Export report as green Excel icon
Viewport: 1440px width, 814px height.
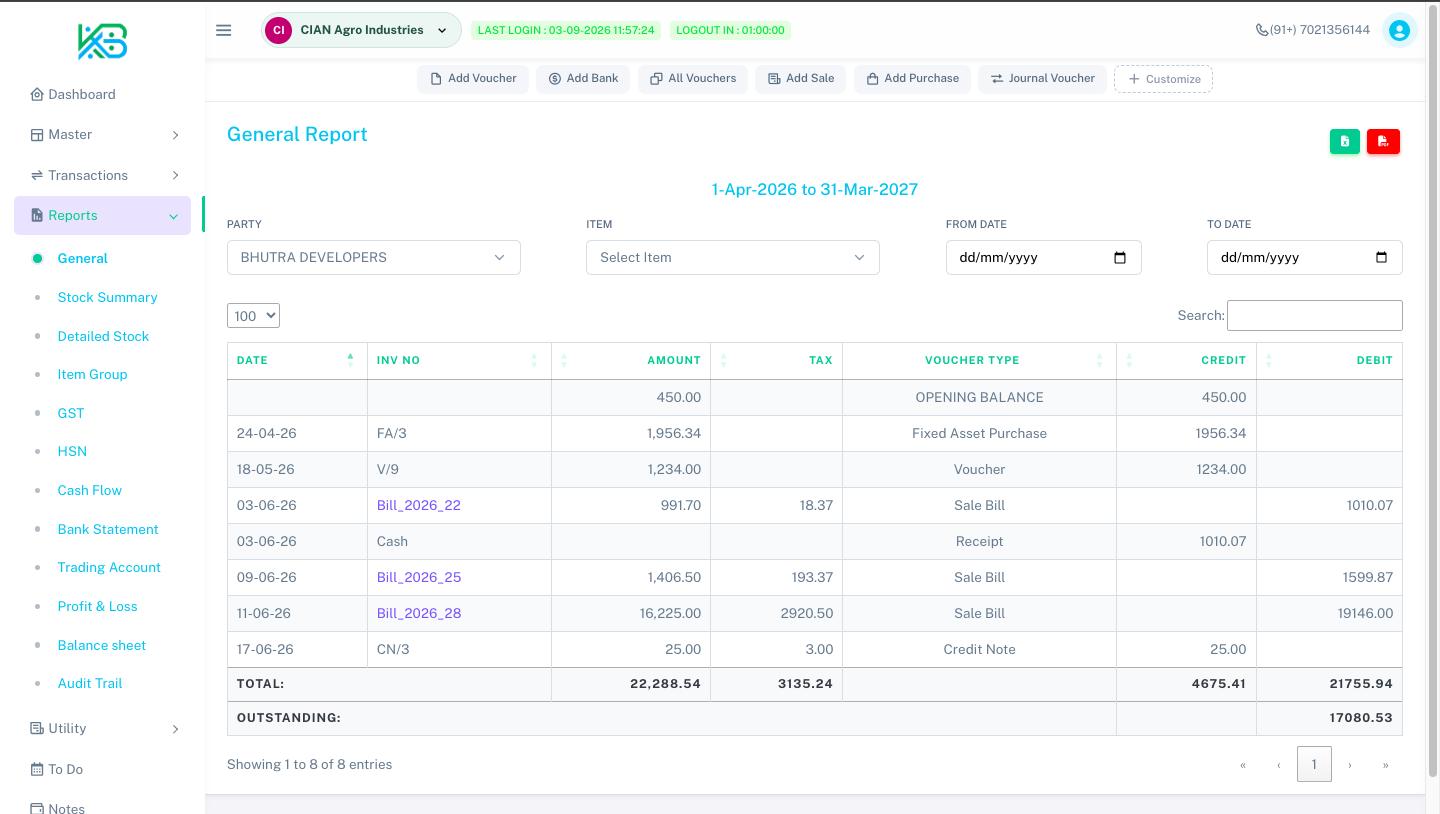[1345, 142]
